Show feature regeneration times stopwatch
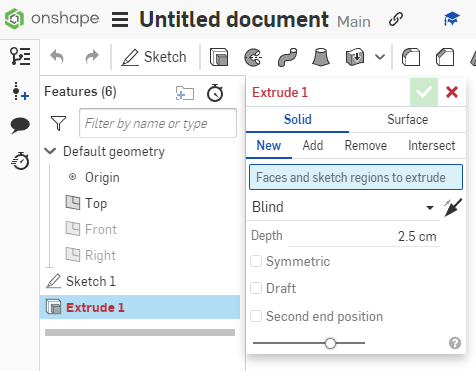476x371 pixels. point(215,93)
